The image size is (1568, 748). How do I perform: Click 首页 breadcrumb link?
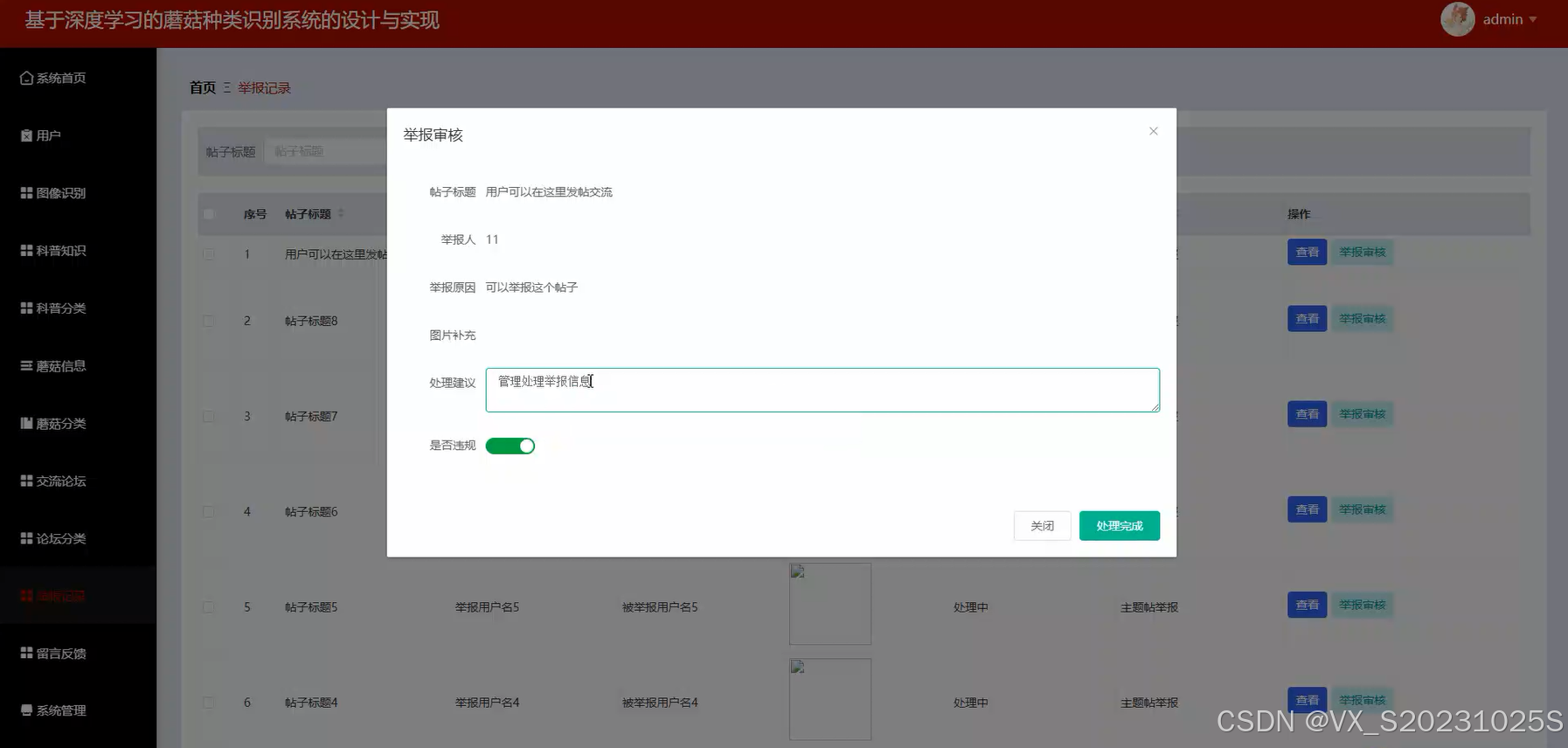click(203, 88)
